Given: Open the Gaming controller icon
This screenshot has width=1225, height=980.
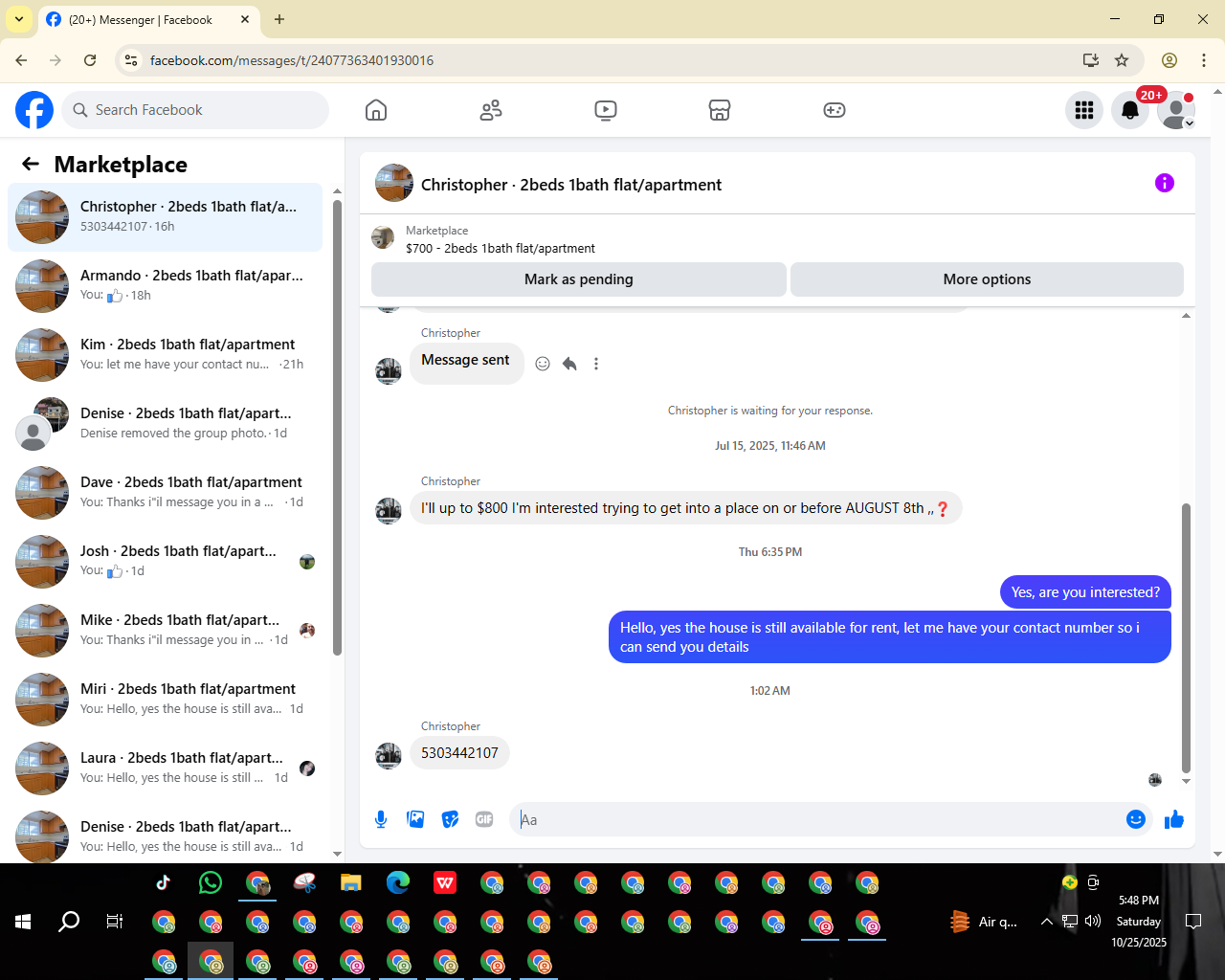Looking at the screenshot, I should pyautogui.click(x=835, y=110).
